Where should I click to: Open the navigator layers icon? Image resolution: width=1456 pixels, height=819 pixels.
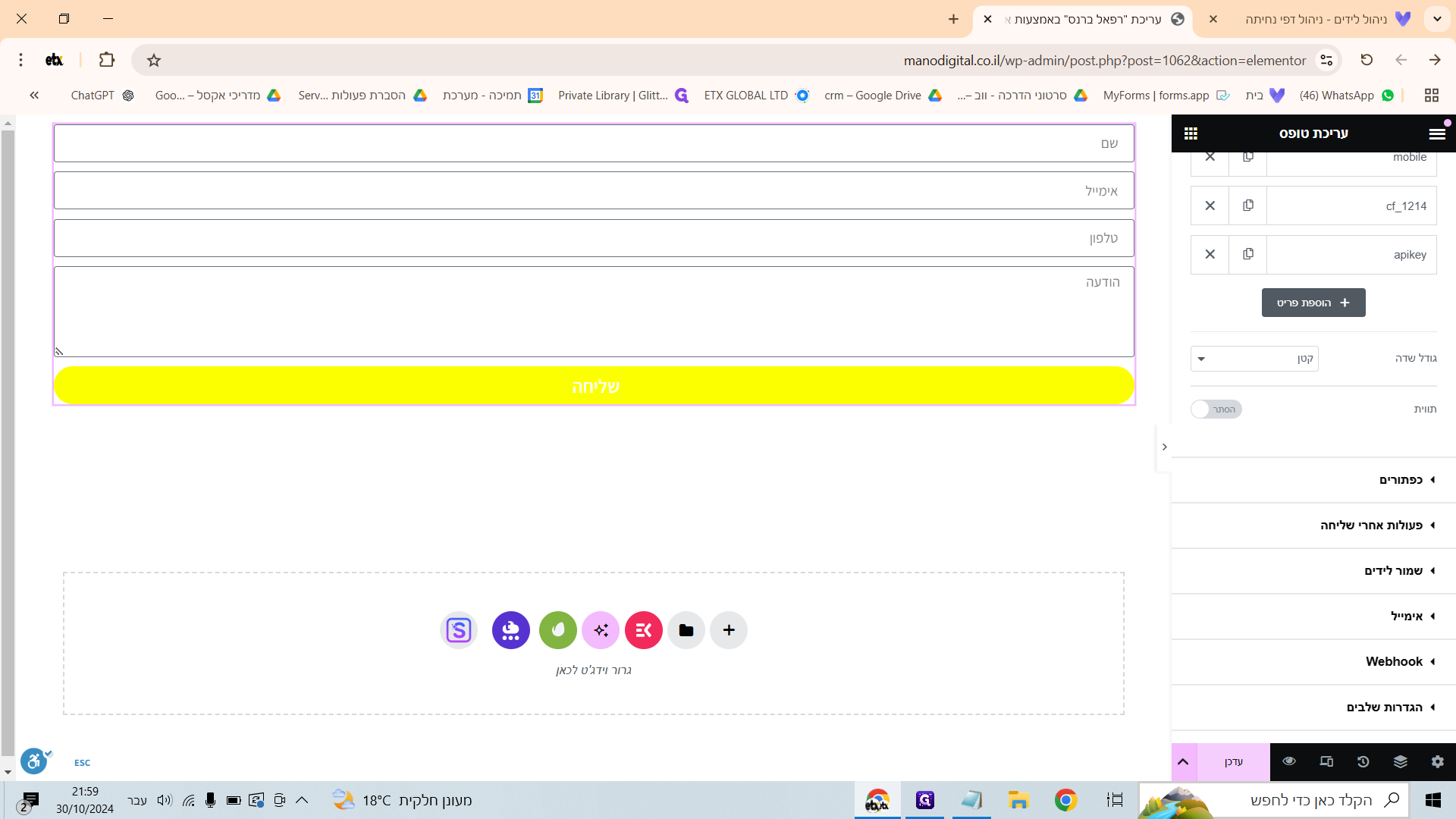(x=1401, y=761)
